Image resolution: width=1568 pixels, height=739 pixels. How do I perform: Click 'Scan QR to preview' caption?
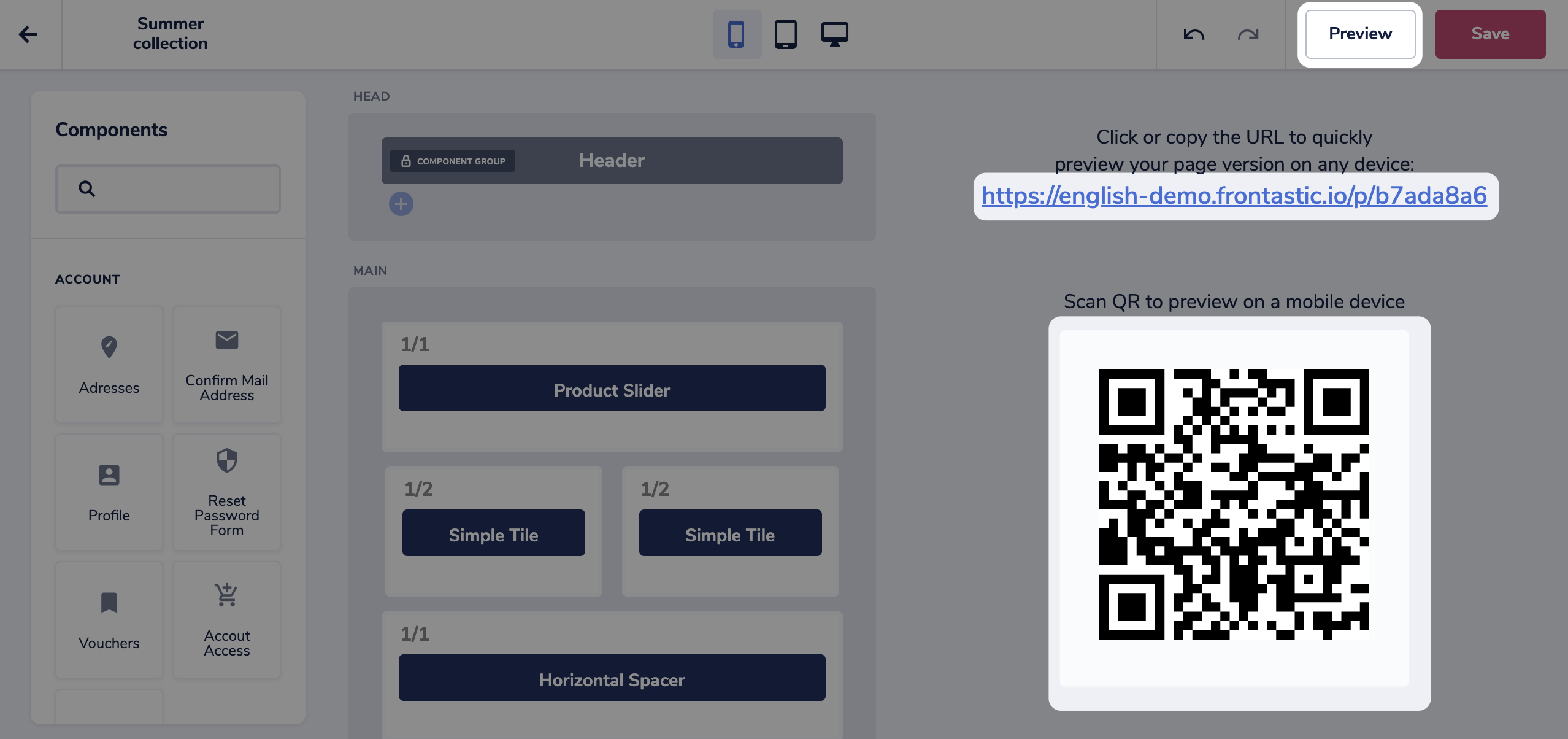(1234, 301)
